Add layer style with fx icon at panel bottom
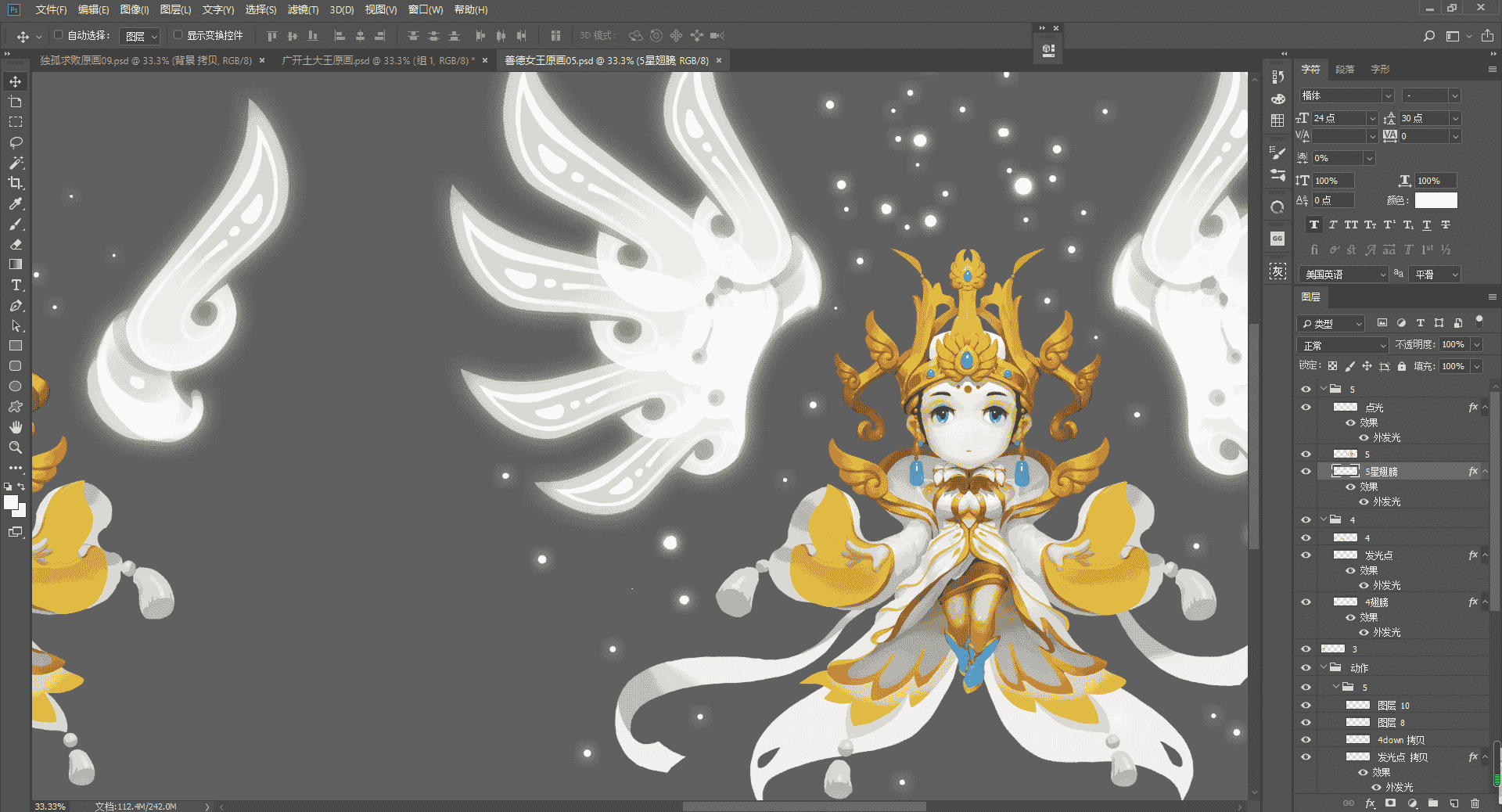1502x812 pixels. (1370, 803)
